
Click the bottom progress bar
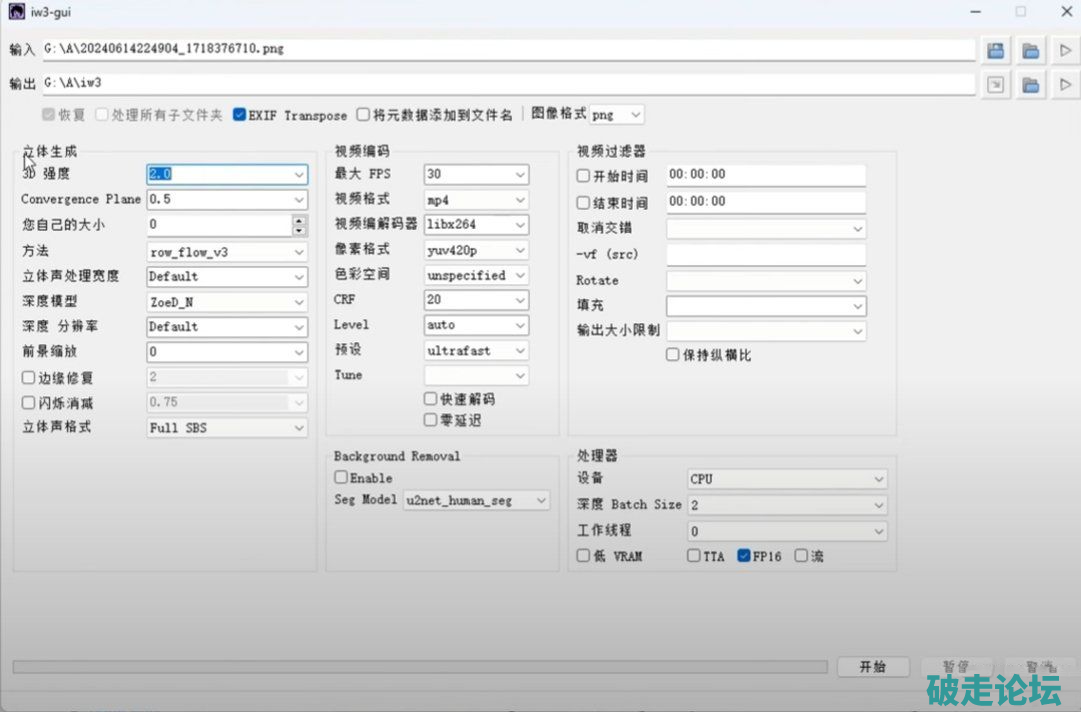tap(420, 667)
